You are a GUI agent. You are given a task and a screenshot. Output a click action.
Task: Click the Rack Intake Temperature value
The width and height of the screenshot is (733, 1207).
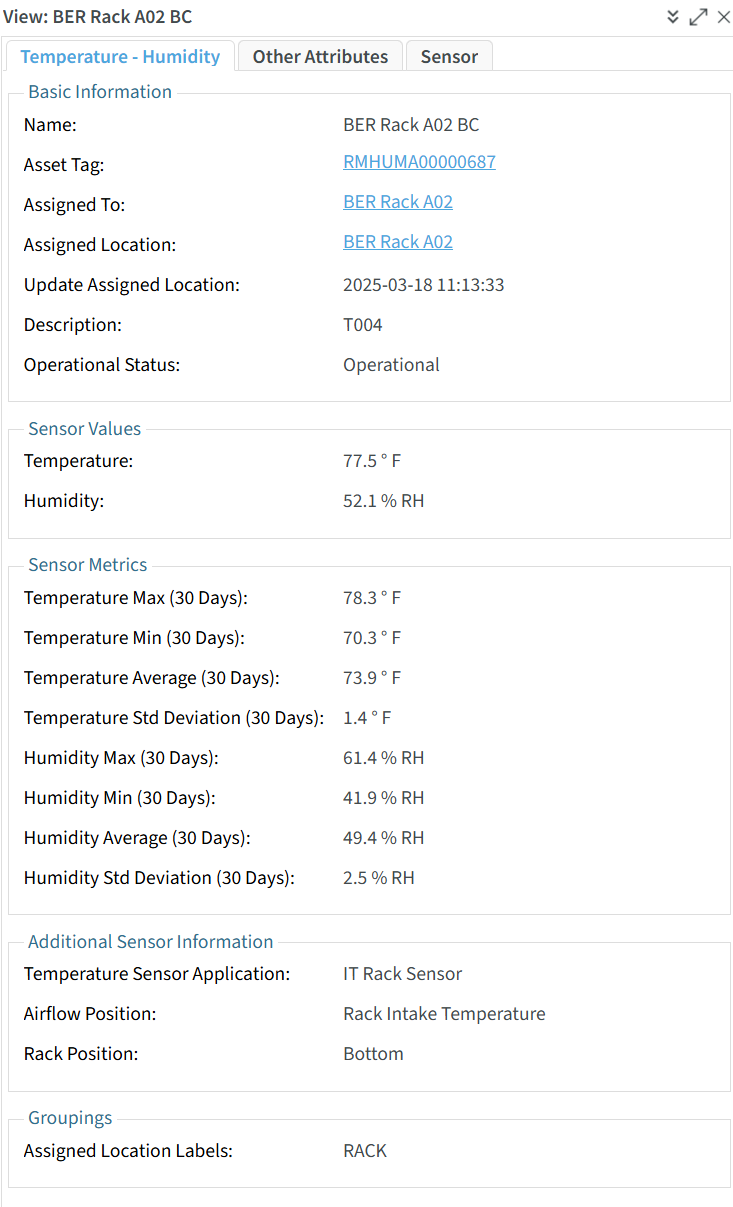click(444, 1014)
